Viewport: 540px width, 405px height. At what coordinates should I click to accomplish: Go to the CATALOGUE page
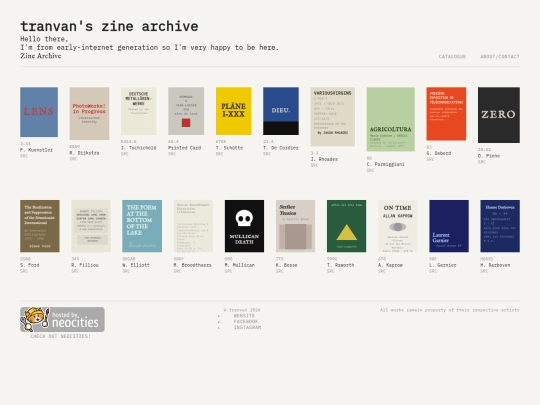[x=452, y=56]
